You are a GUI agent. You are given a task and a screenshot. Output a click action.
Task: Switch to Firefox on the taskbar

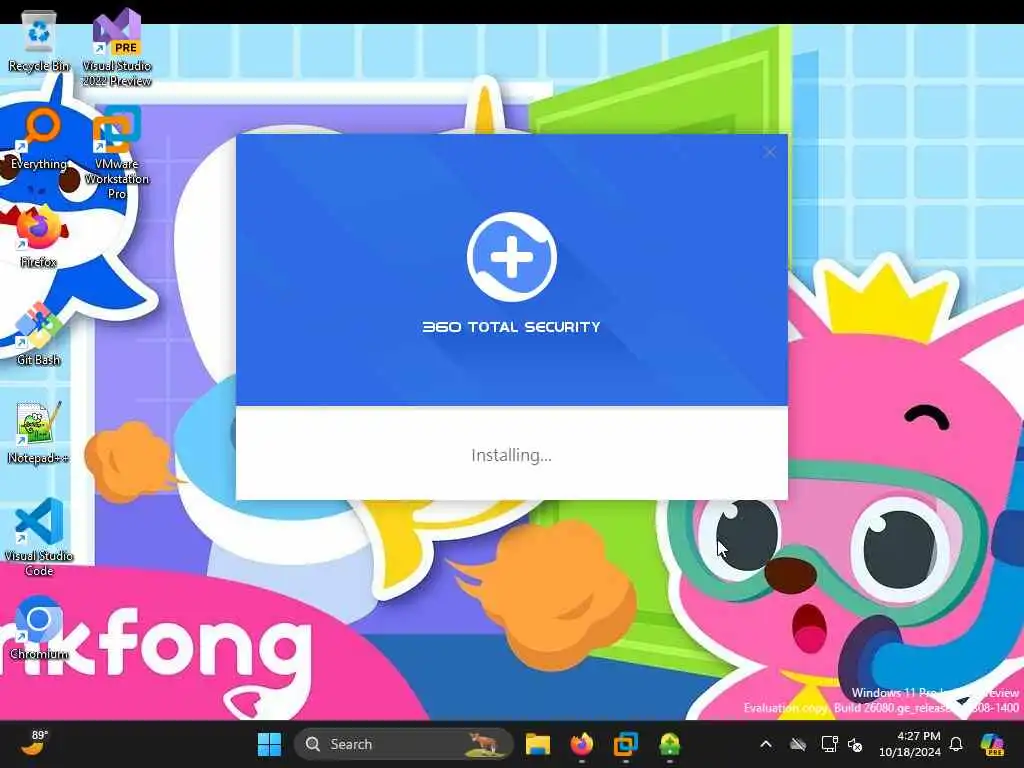click(581, 744)
